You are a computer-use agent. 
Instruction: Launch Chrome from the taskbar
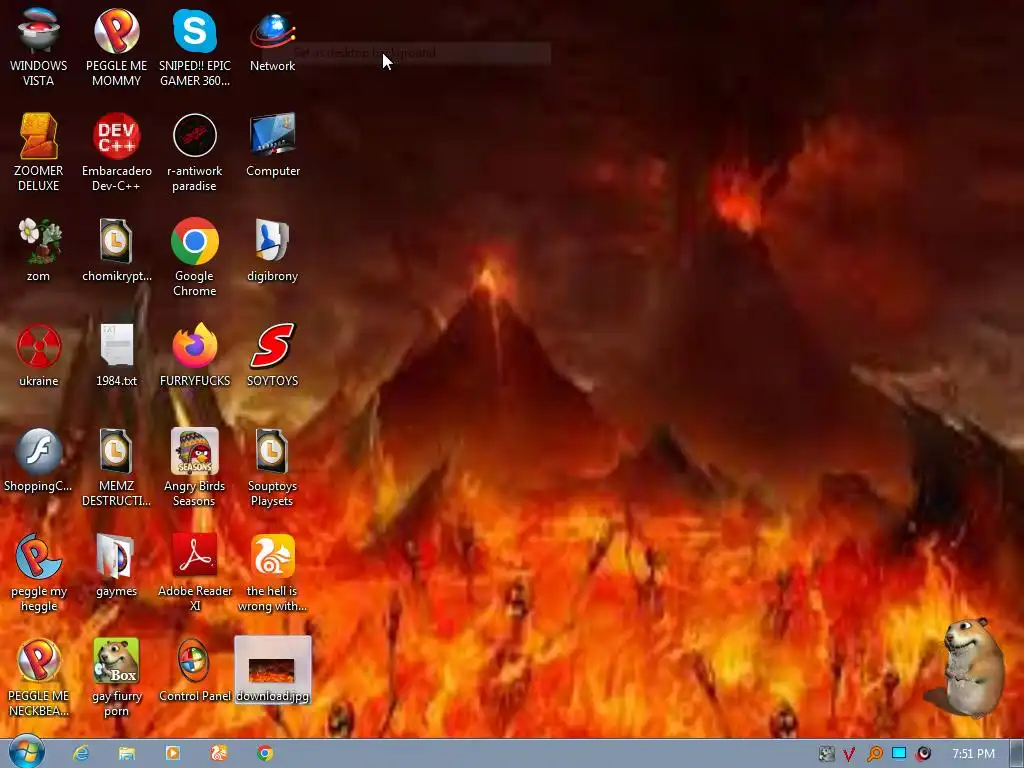click(x=264, y=754)
